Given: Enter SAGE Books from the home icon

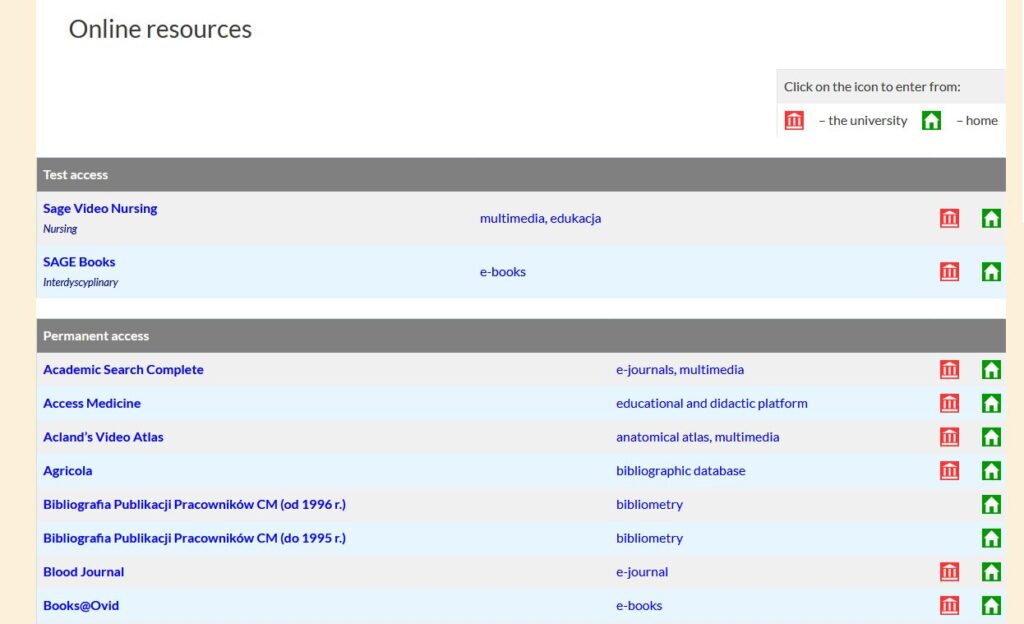Looking at the screenshot, I should pos(991,272).
